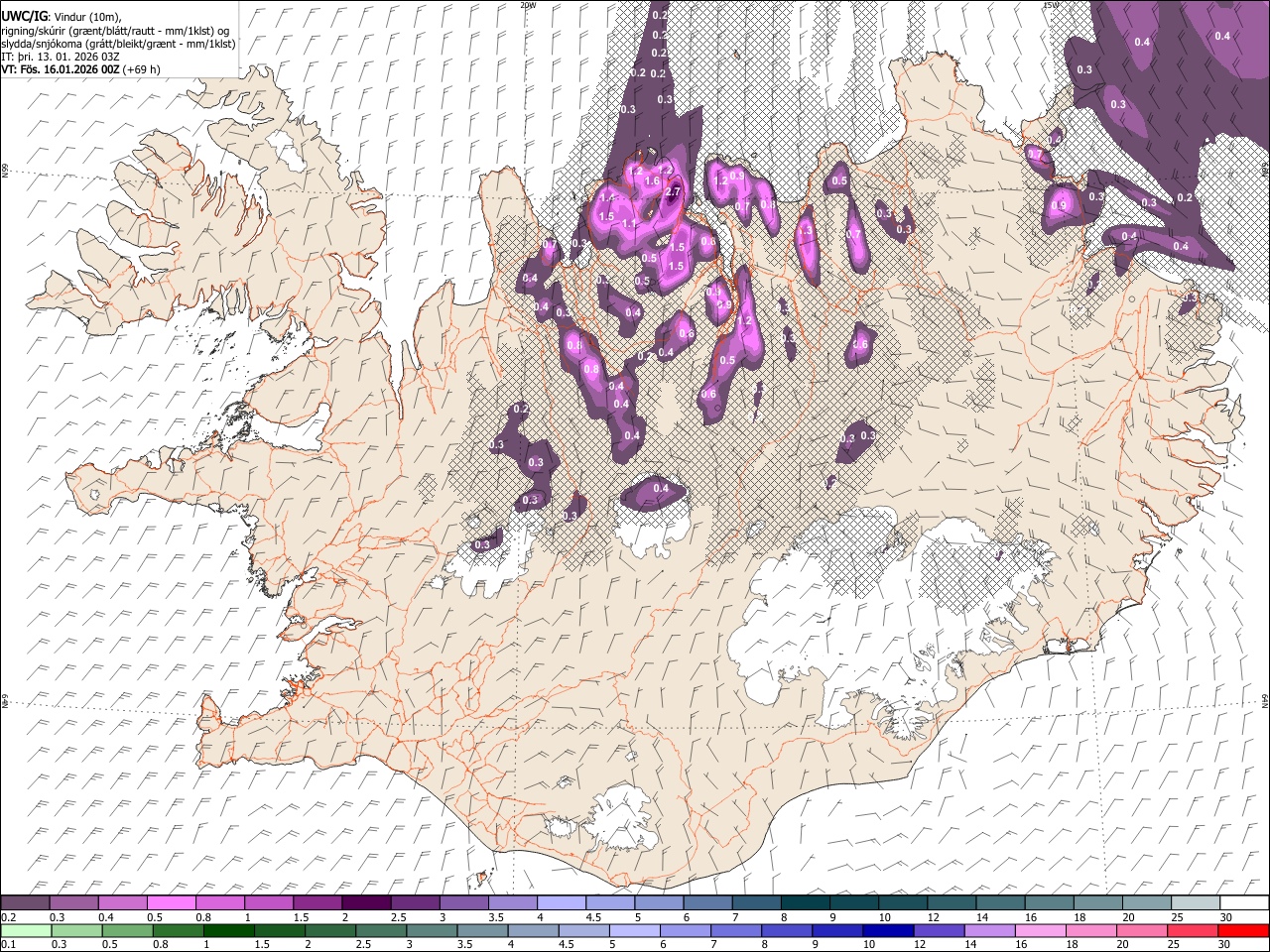Viewport: 1270px width, 952px height.
Task: Click the bright red bottom-row swatch labeled 30
Action: (1242, 930)
